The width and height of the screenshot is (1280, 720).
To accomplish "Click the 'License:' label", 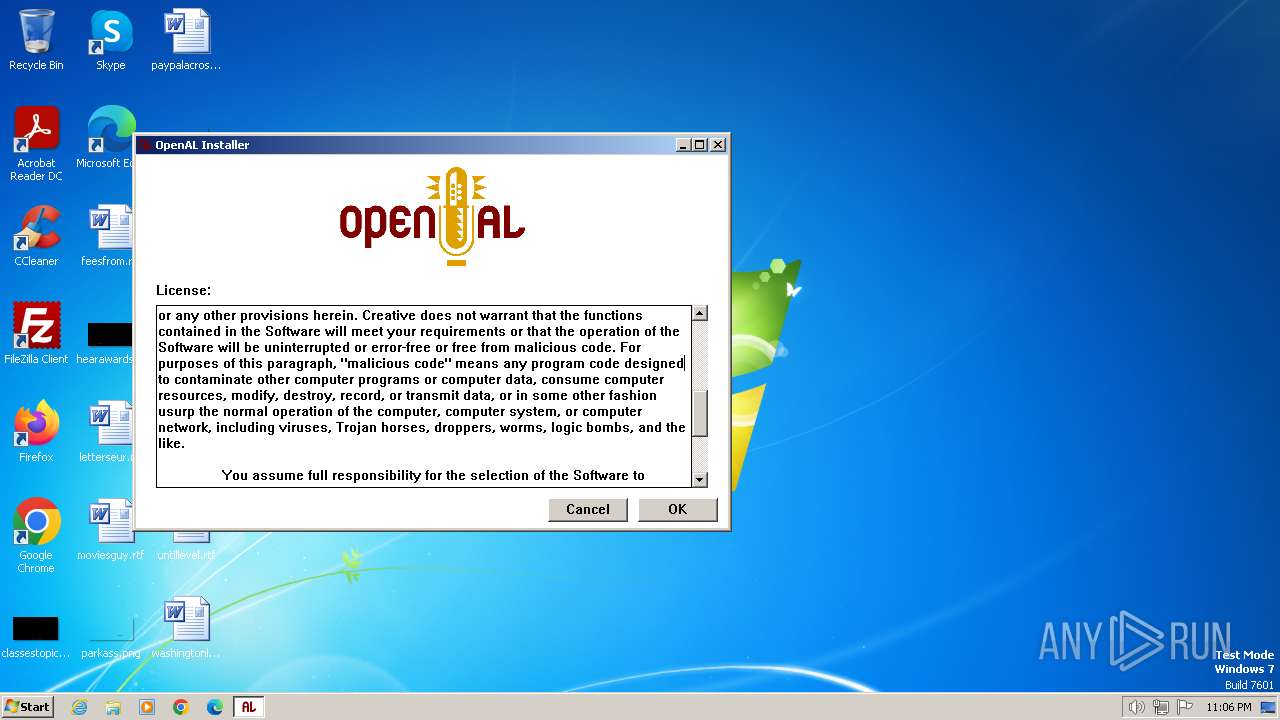I will (184, 290).
